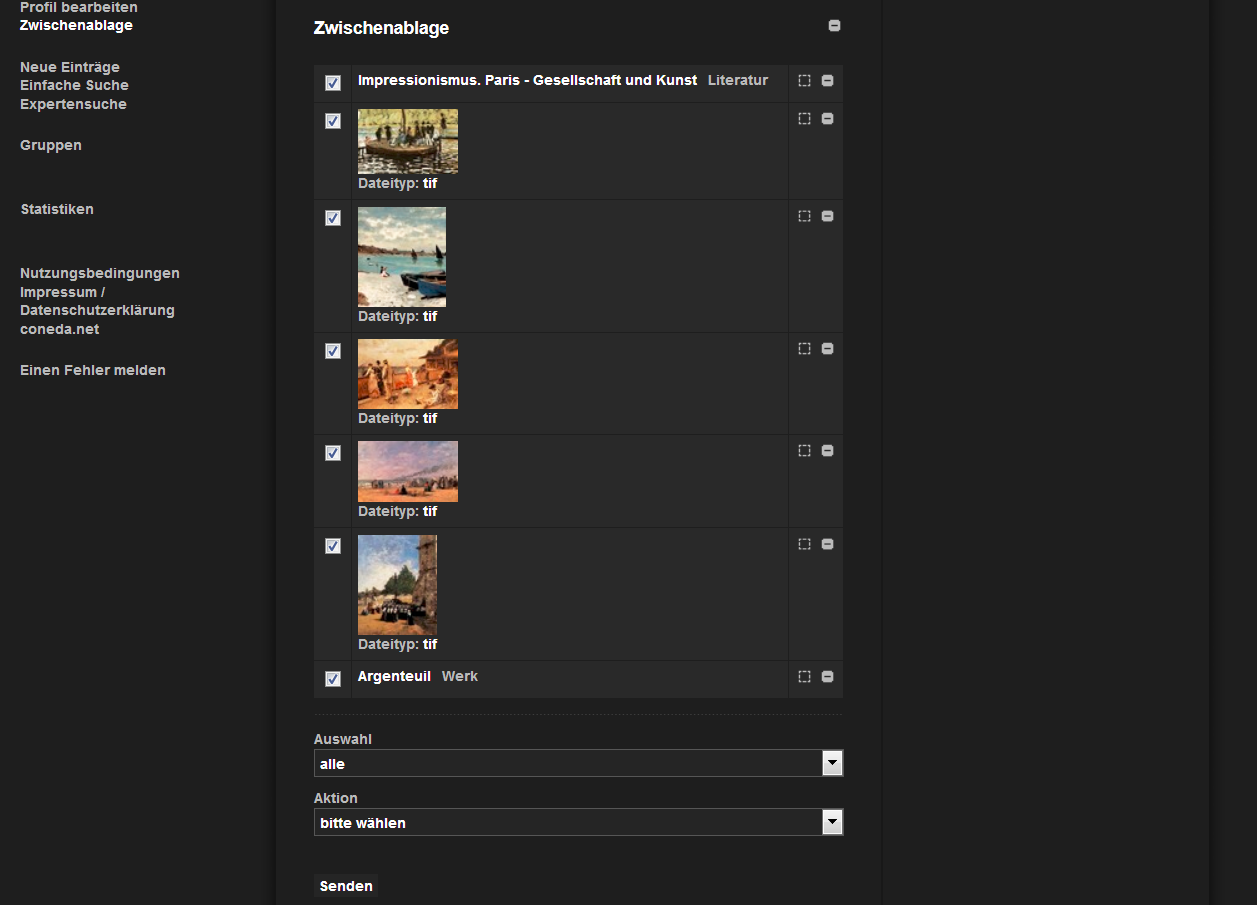Click the Einen Fehler melden link

[93, 370]
